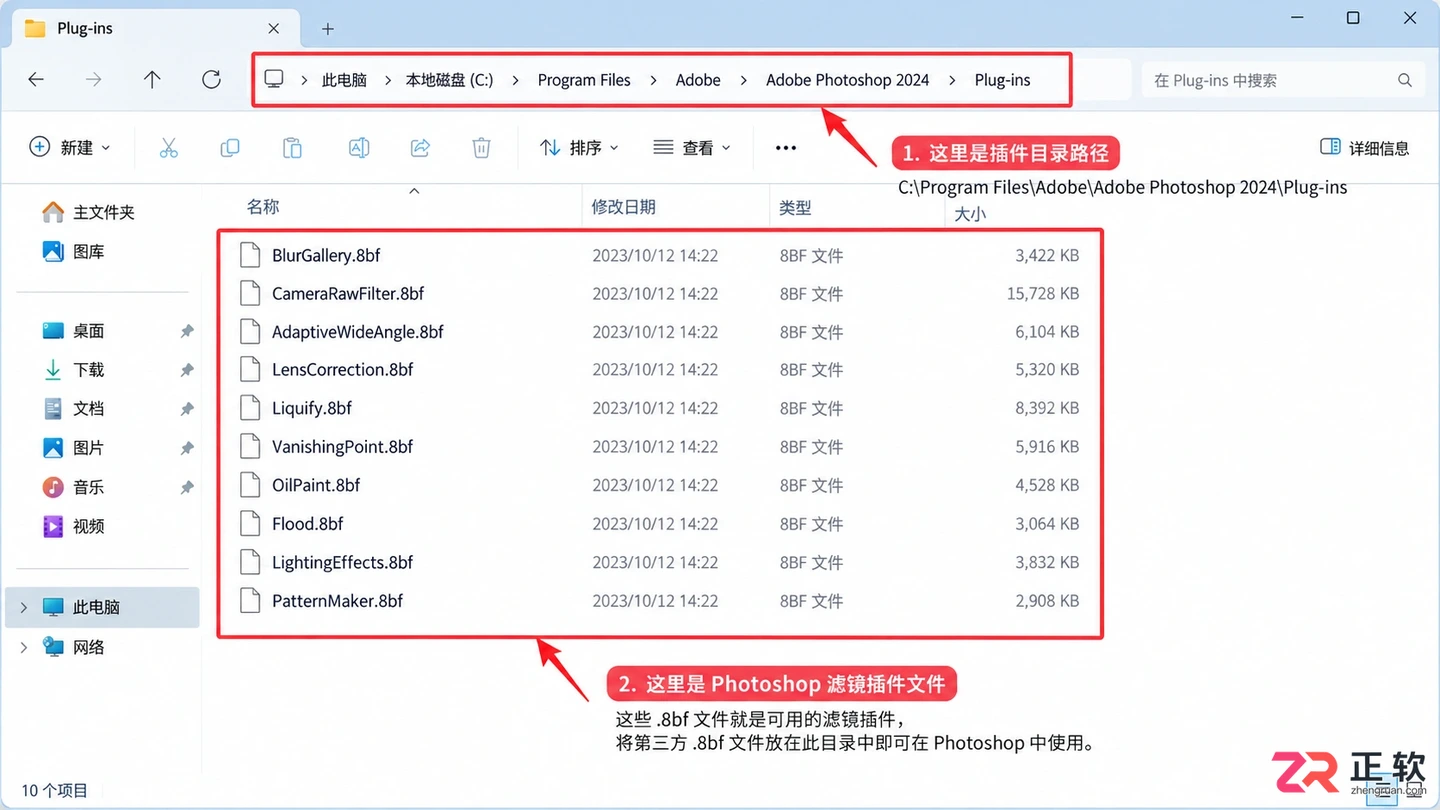This screenshot has width=1440, height=810.
Task: Go back with the left arrow
Action: 36,80
